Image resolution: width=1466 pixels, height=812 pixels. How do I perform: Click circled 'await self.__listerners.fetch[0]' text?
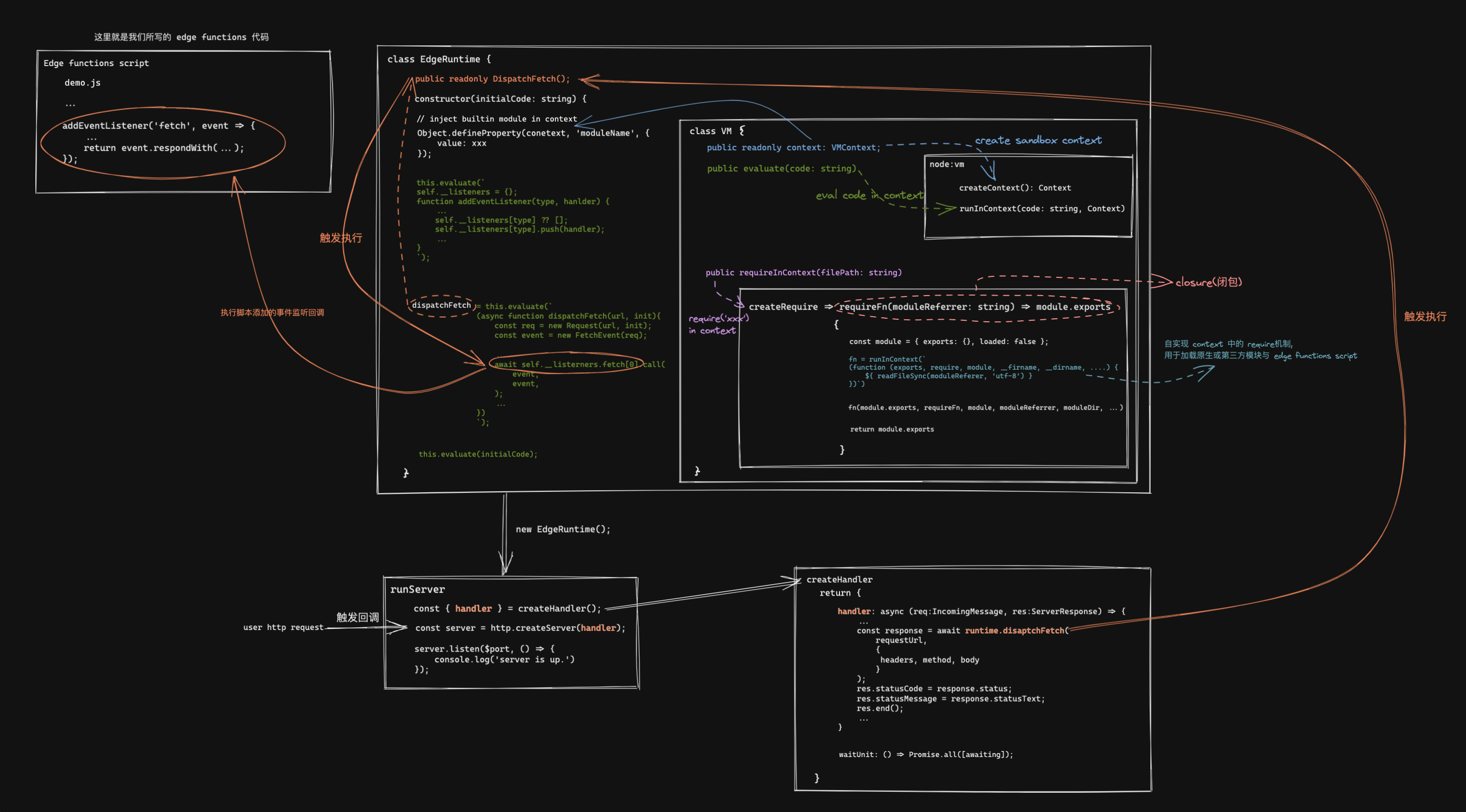[565, 364]
